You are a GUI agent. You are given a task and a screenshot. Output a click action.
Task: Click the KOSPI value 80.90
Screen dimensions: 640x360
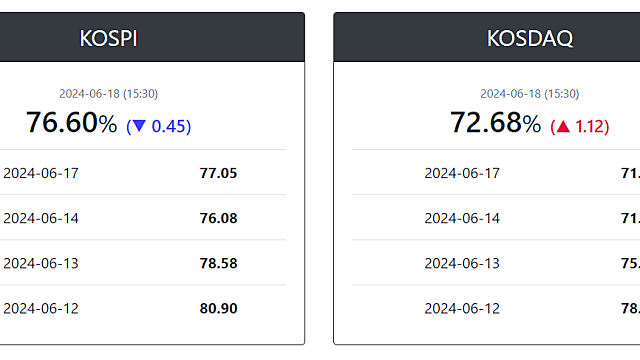tap(218, 309)
